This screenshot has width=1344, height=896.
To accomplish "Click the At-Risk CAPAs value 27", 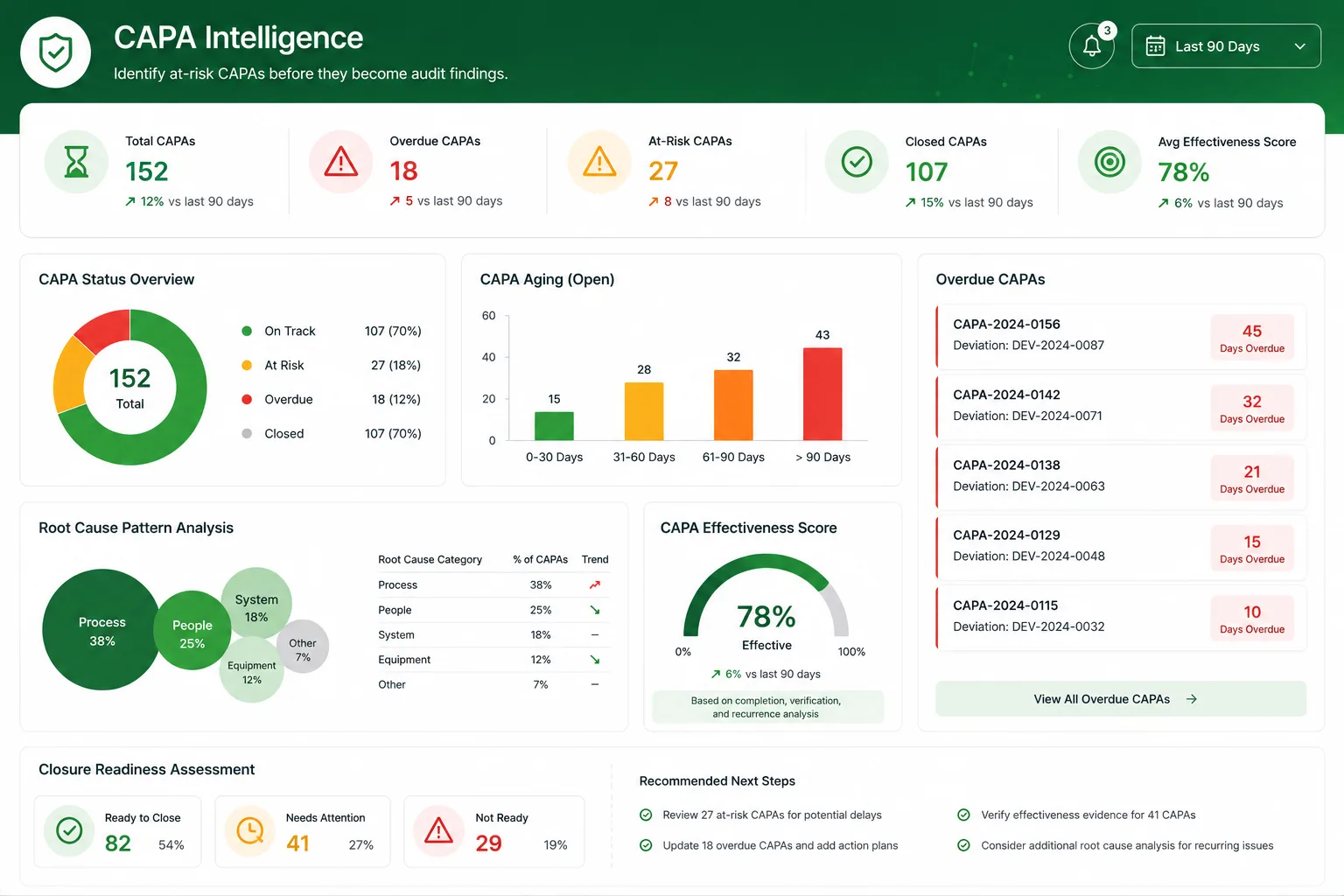I will coord(663,171).
